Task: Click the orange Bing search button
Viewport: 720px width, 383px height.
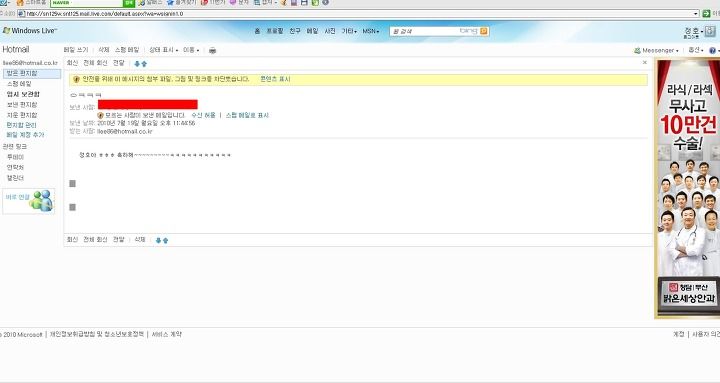Action: click(484, 31)
